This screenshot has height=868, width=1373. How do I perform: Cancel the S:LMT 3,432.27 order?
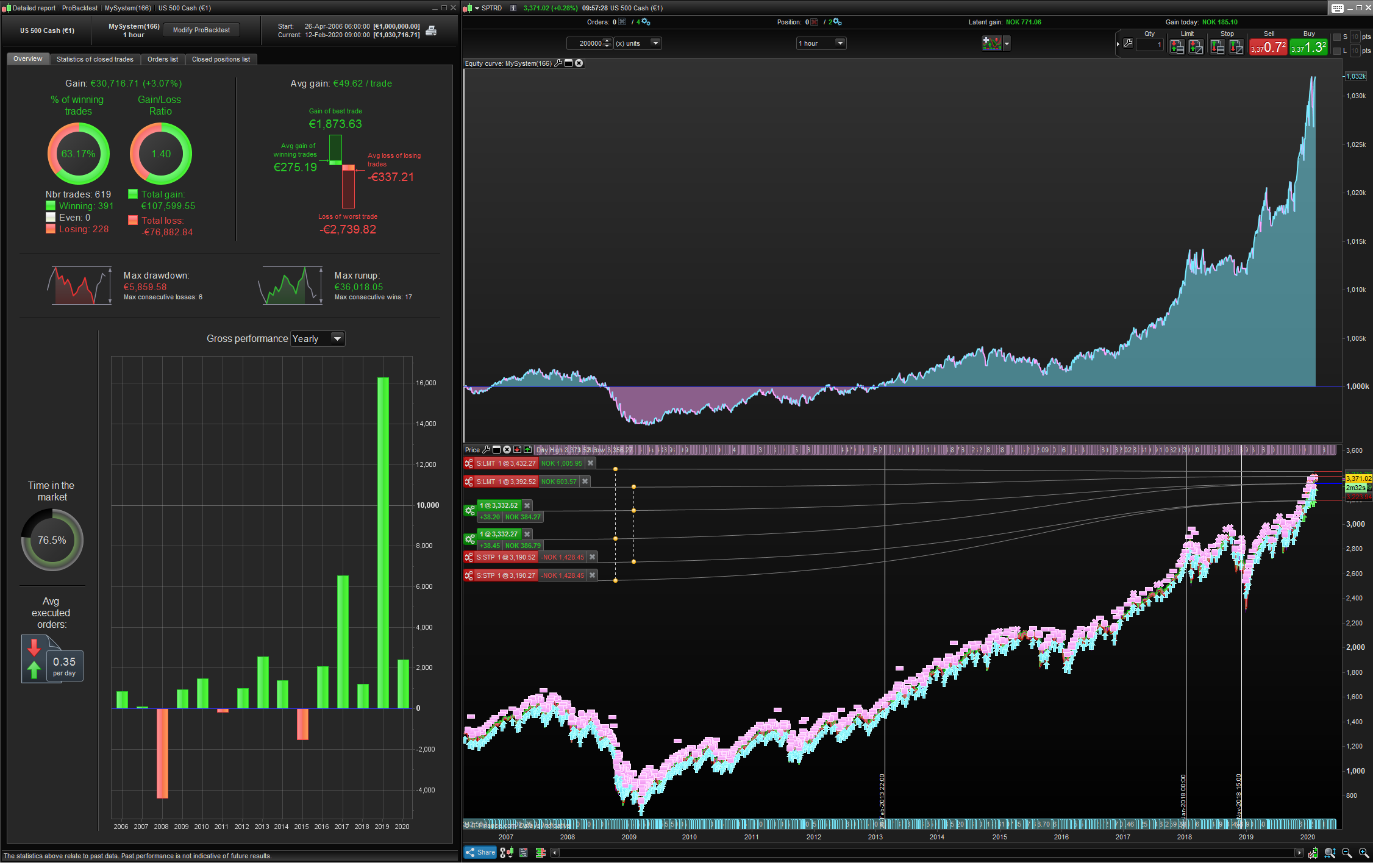pos(590,463)
